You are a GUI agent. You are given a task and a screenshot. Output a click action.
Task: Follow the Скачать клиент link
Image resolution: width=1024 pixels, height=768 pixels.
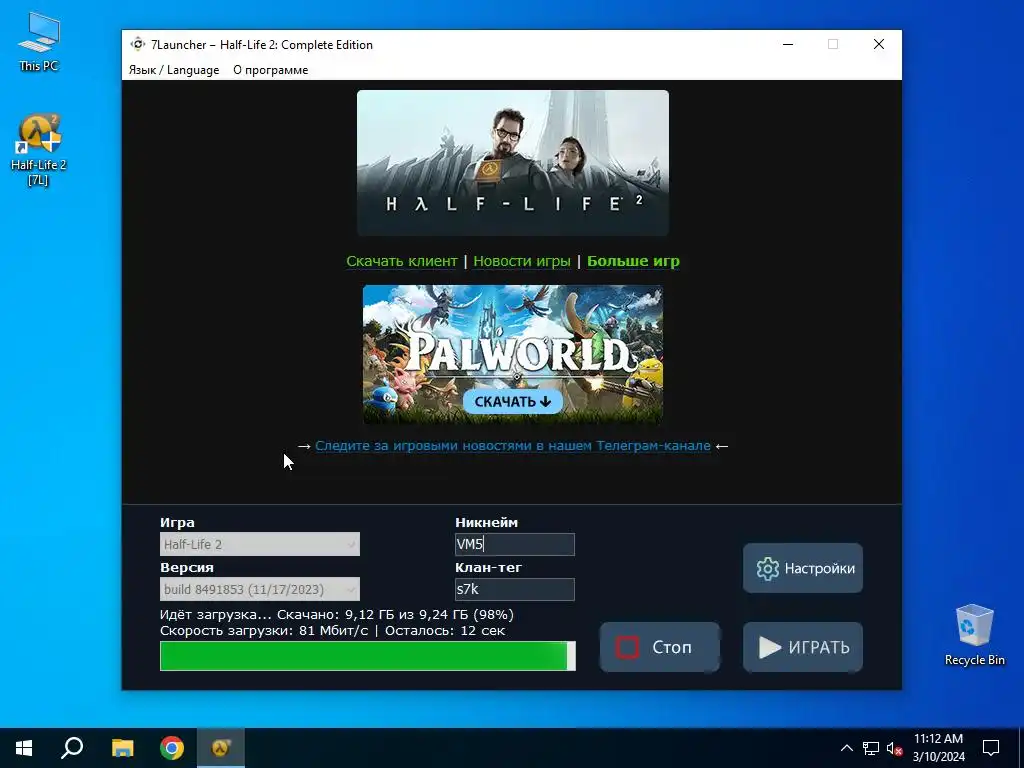402,261
